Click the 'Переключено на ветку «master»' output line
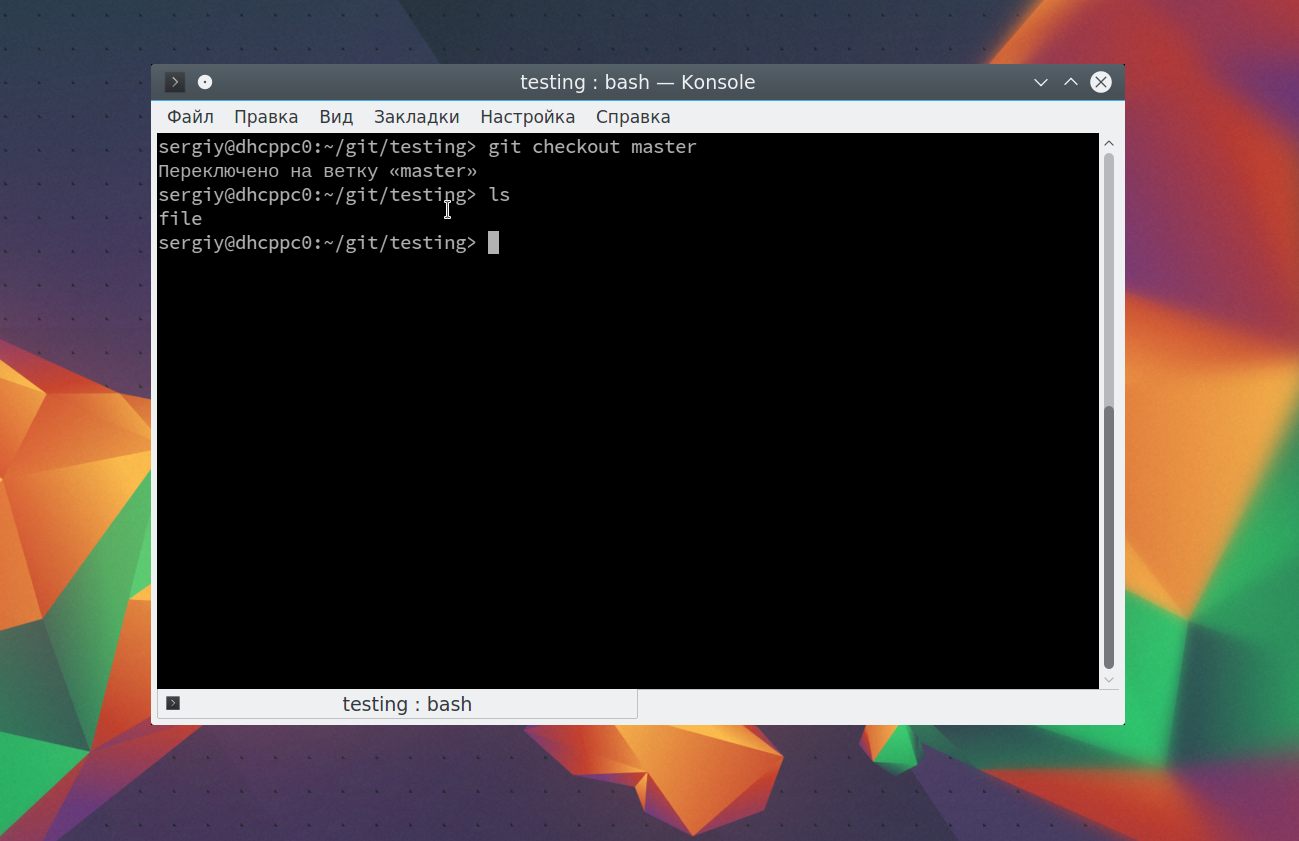The image size is (1299, 841). (x=318, y=171)
